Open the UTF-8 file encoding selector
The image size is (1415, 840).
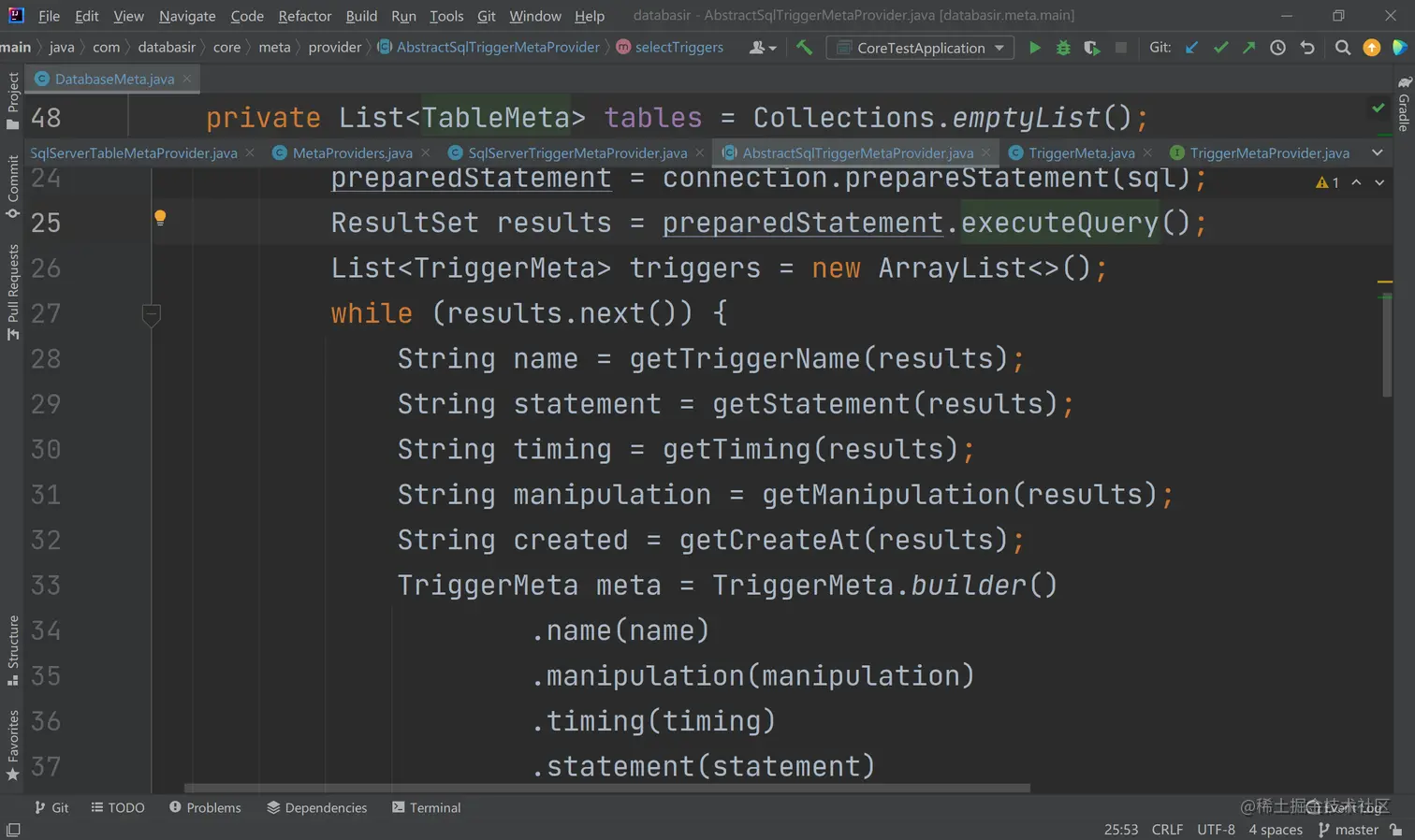click(x=1216, y=830)
